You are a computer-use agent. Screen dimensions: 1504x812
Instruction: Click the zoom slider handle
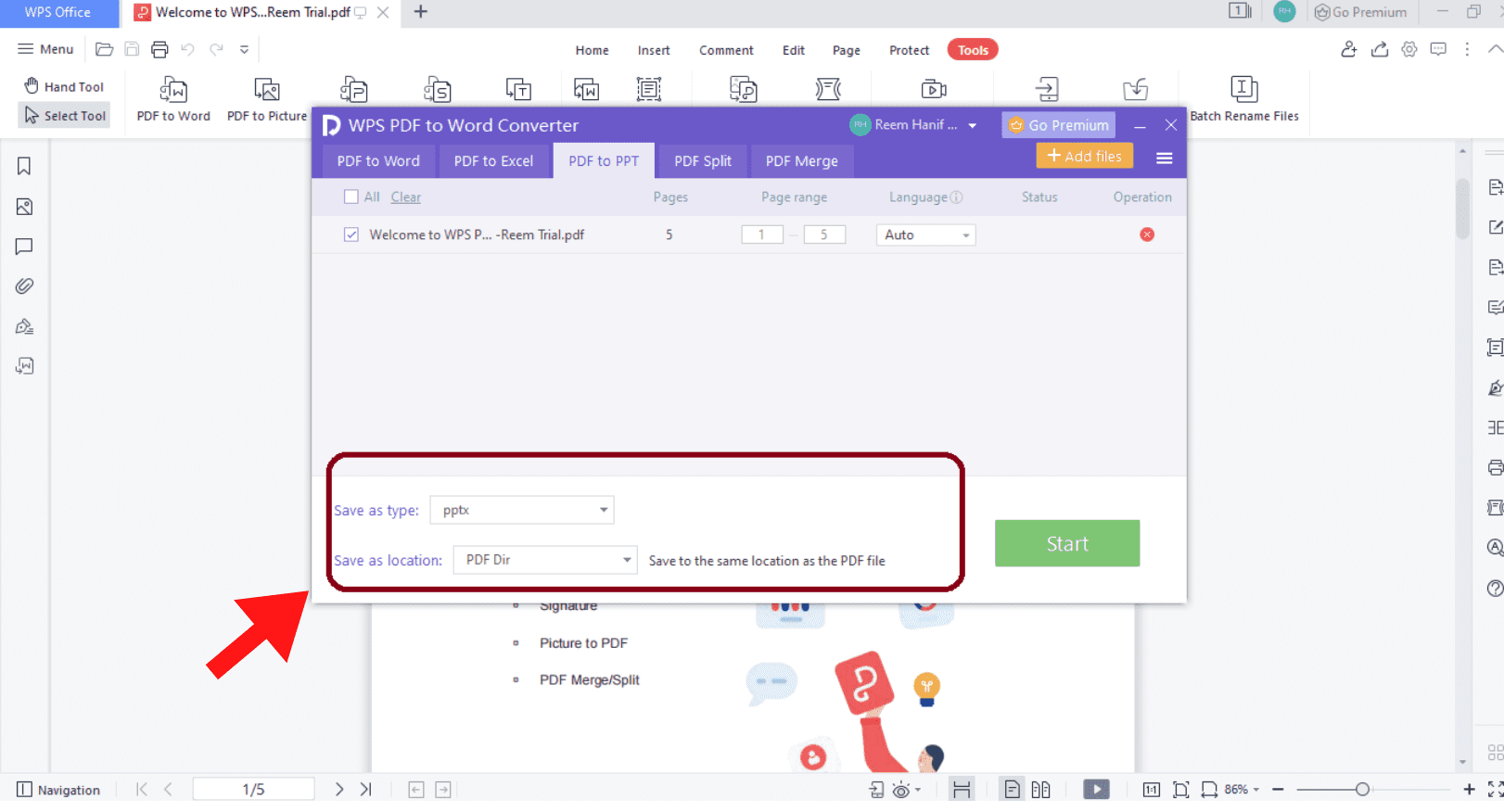[x=1362, y=790]
